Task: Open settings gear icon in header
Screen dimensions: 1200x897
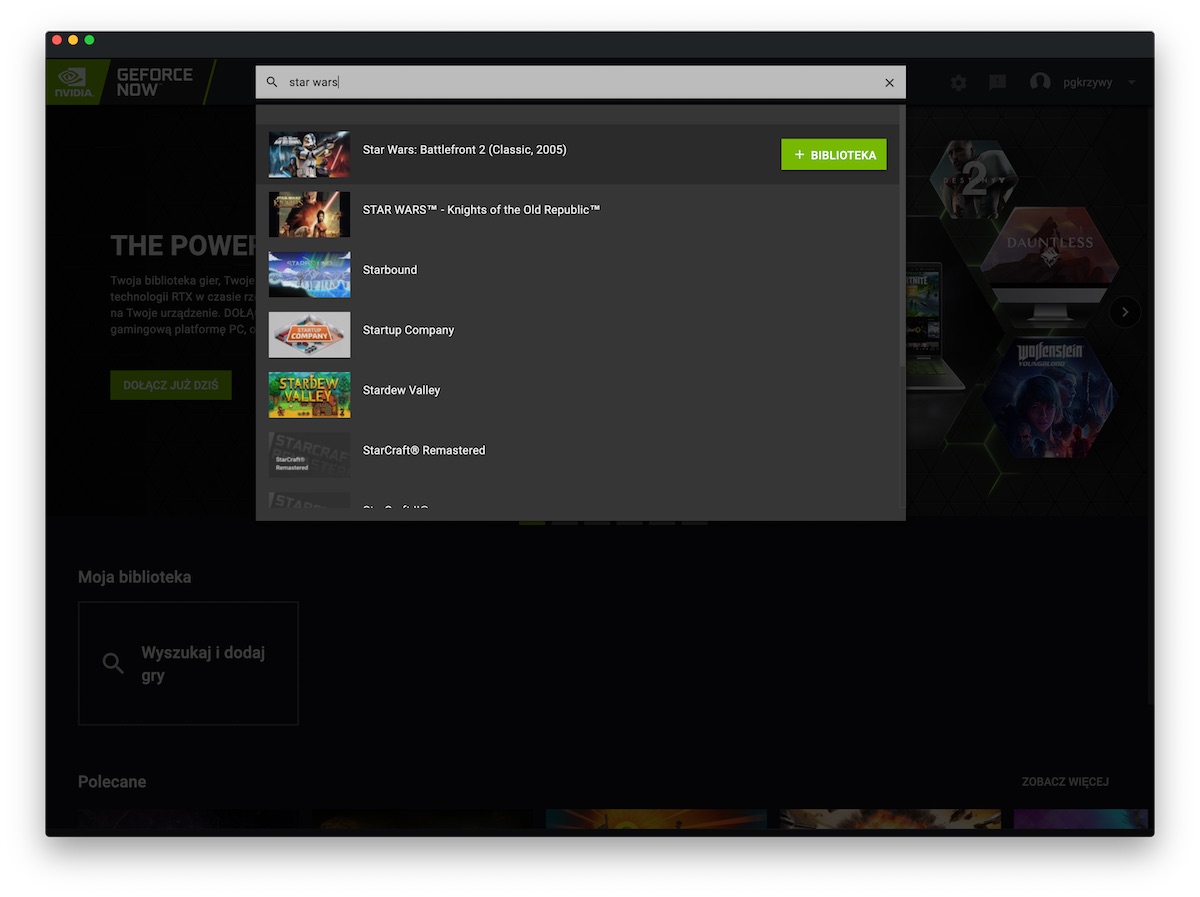Action: [x=958, y=83]
